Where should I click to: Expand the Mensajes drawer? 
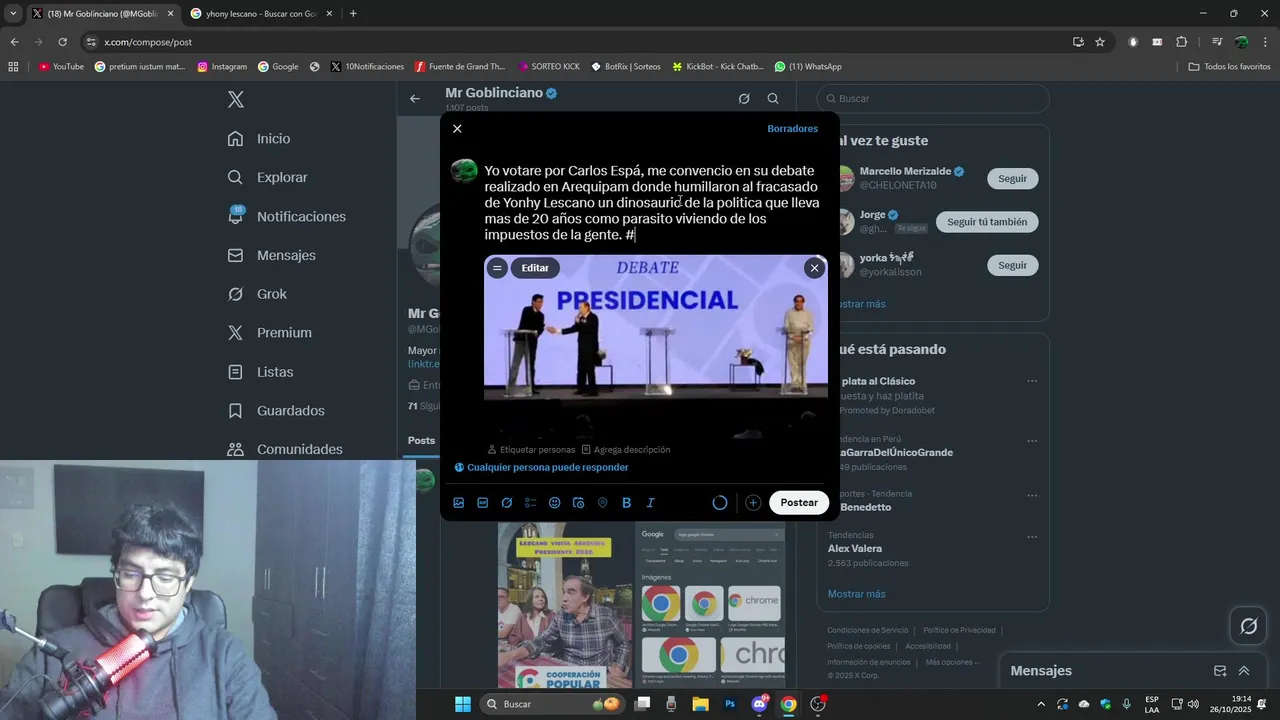[1244, 671]
